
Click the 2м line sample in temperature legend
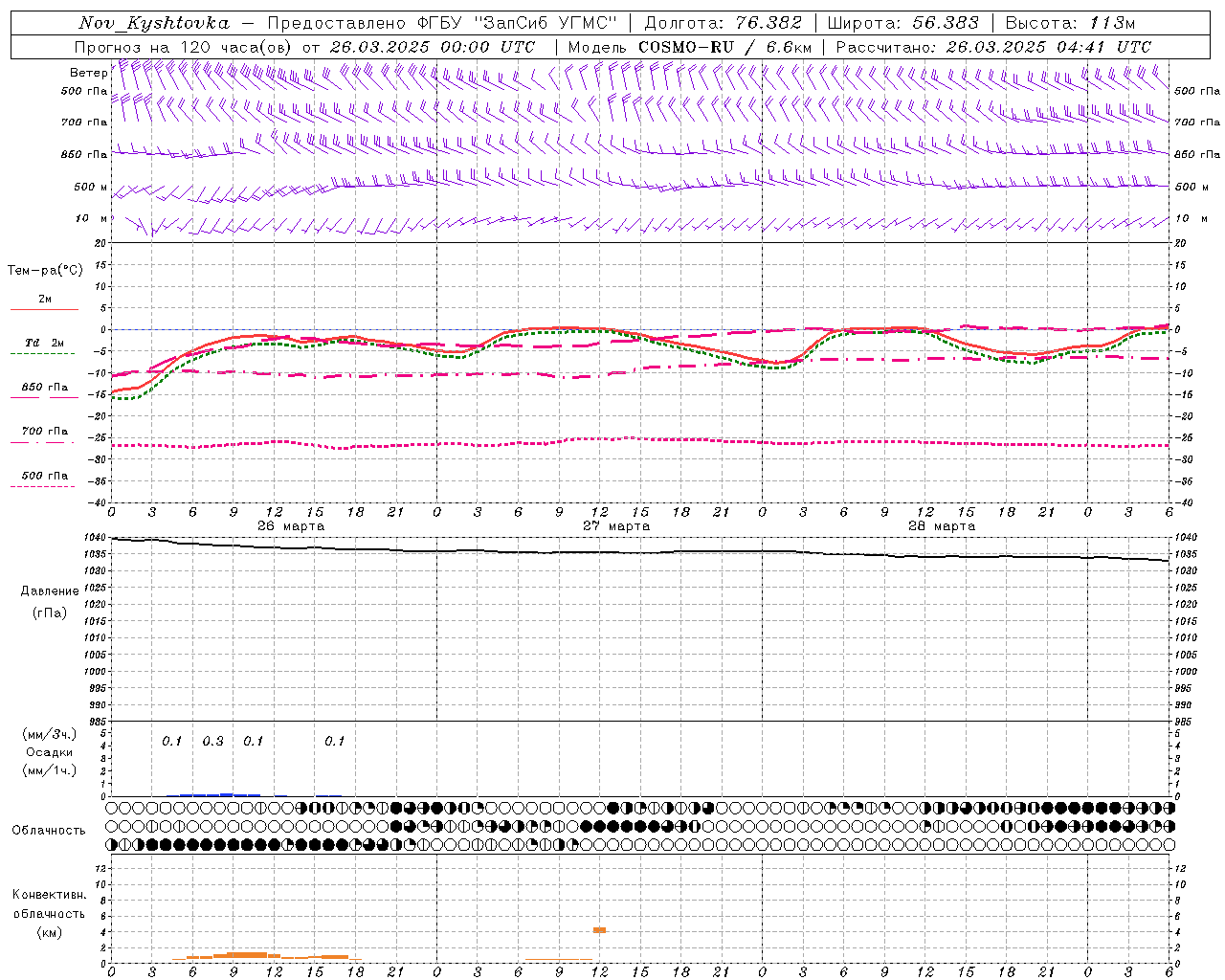point(44,309)
